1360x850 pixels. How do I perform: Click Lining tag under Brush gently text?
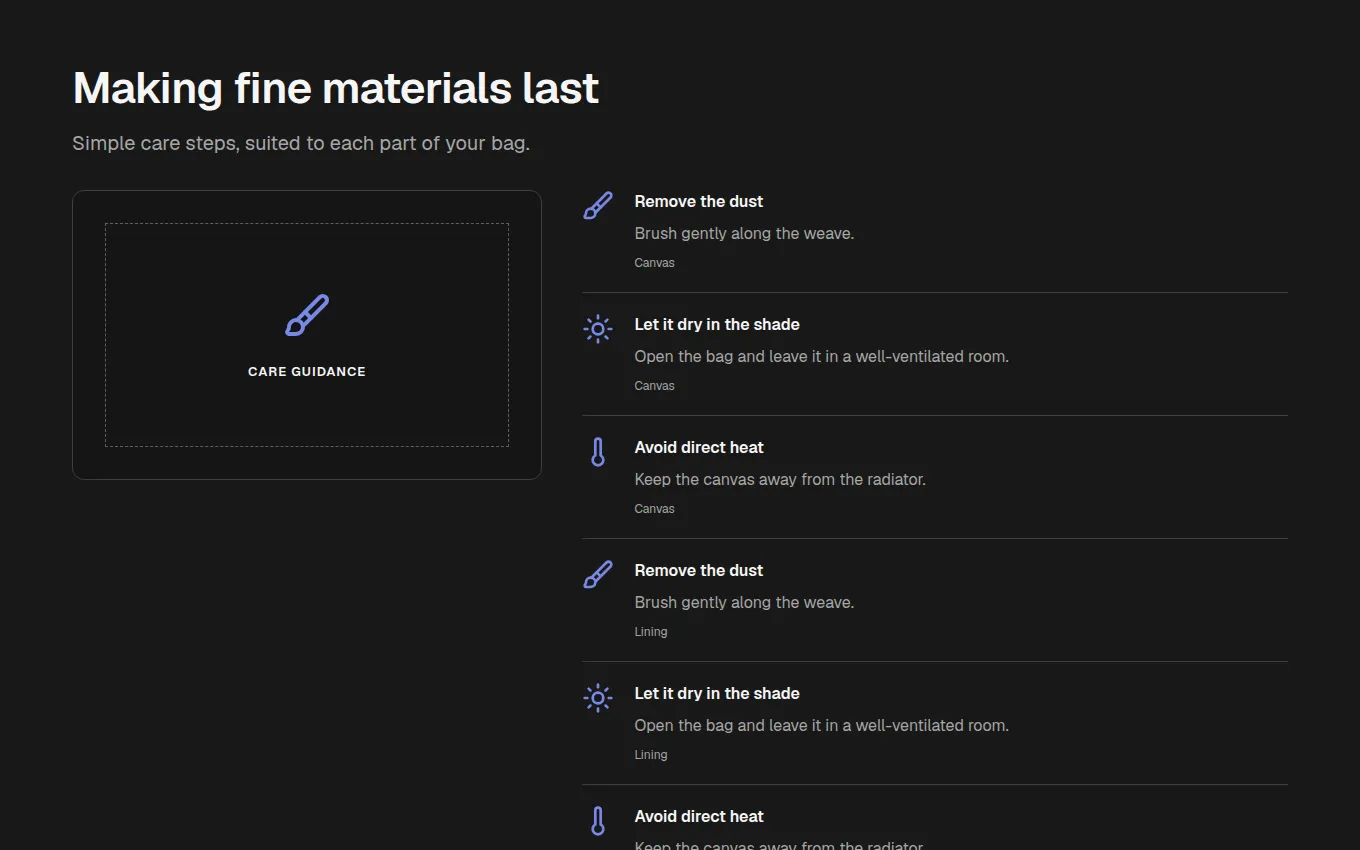click(651, 632)
